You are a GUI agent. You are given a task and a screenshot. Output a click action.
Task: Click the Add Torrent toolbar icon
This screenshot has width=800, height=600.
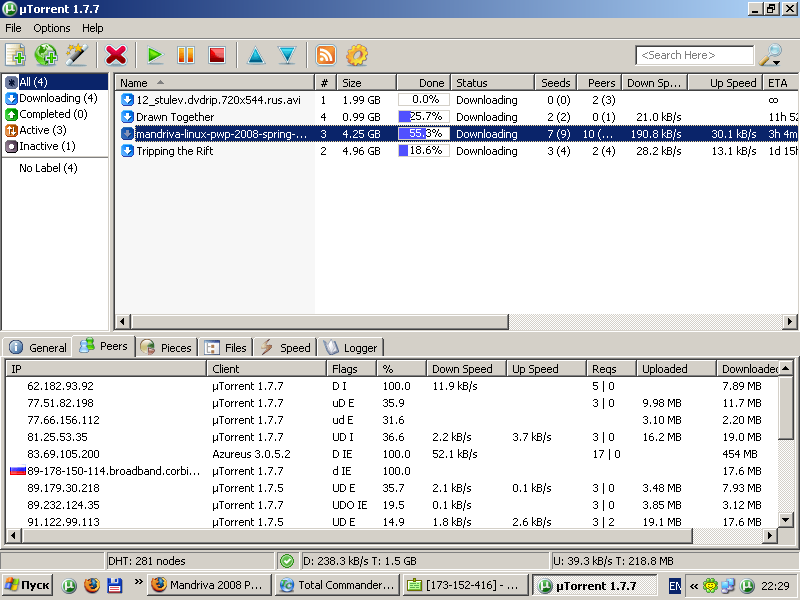tap(15, 55)
